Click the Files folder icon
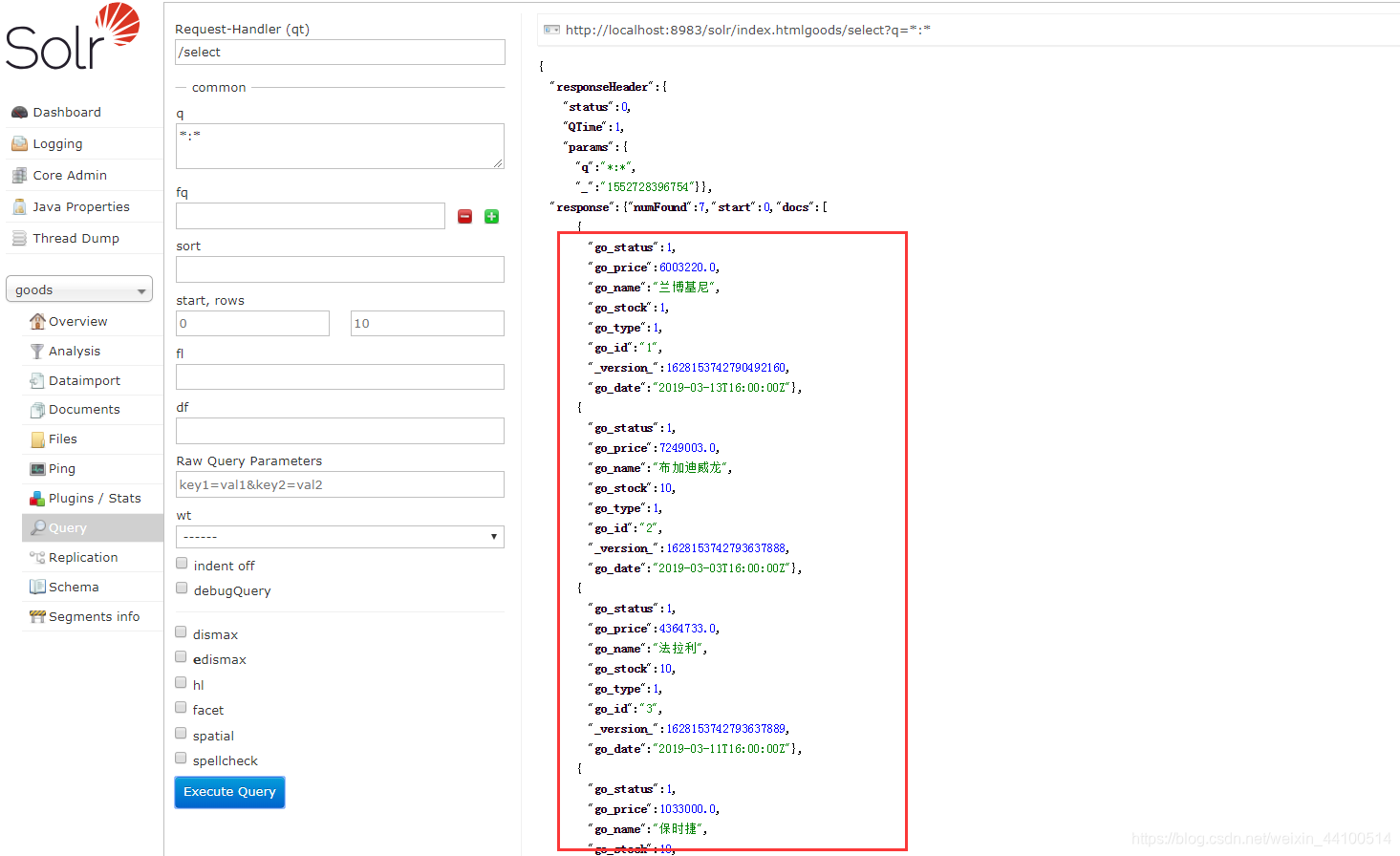This screenshot has width=1400, height=856. tap(37, 439)
